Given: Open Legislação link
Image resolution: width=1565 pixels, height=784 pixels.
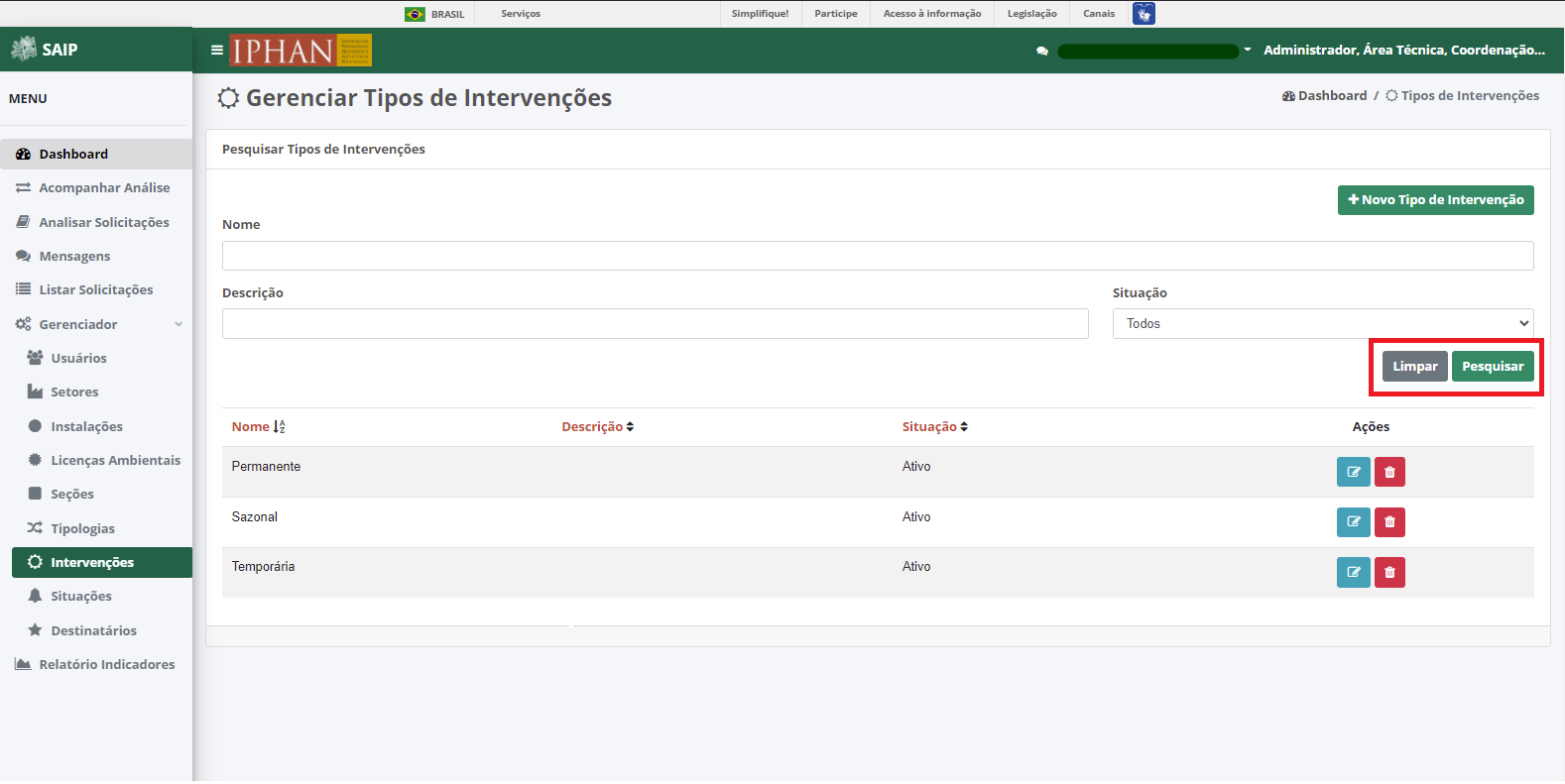Looking at the screenshot, I should pos(1032,14).
